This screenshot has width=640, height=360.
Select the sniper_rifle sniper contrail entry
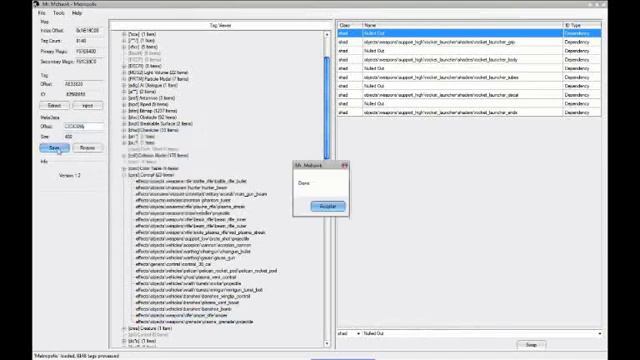pos(181,316)
